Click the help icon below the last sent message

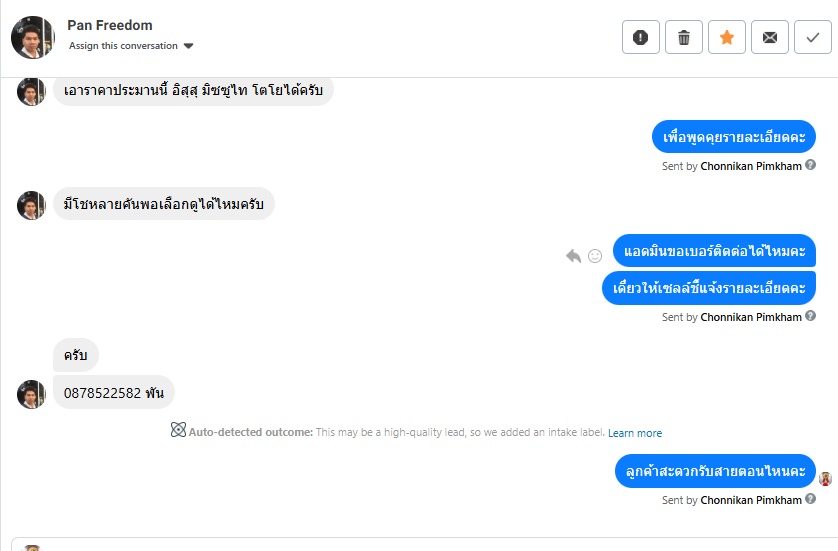810,499
